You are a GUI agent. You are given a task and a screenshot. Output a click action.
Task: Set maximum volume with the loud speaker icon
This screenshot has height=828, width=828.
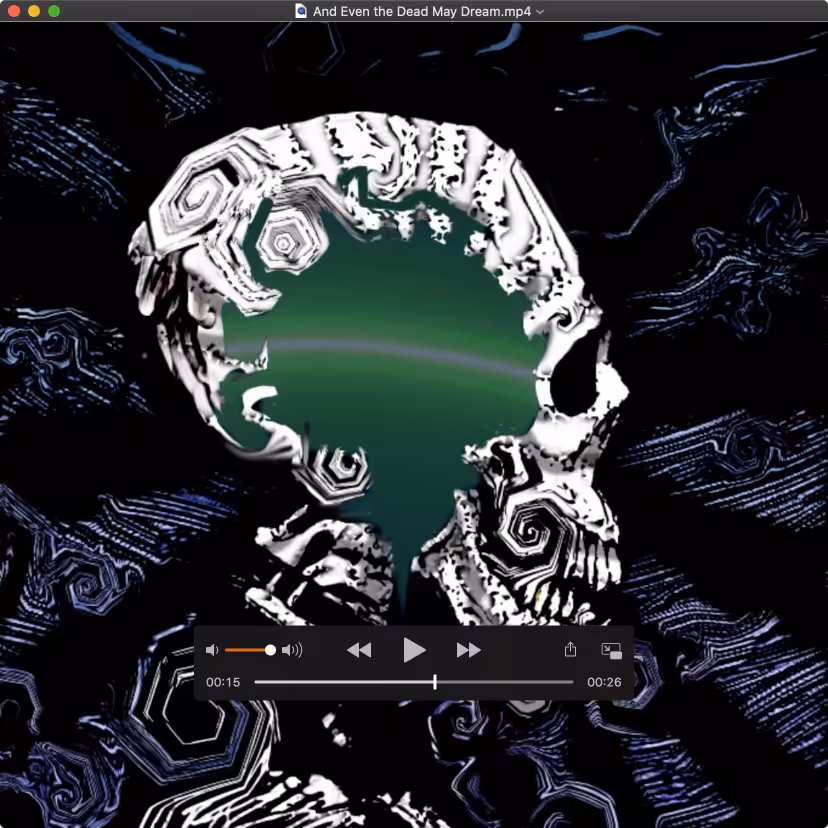tap(292, 650)
